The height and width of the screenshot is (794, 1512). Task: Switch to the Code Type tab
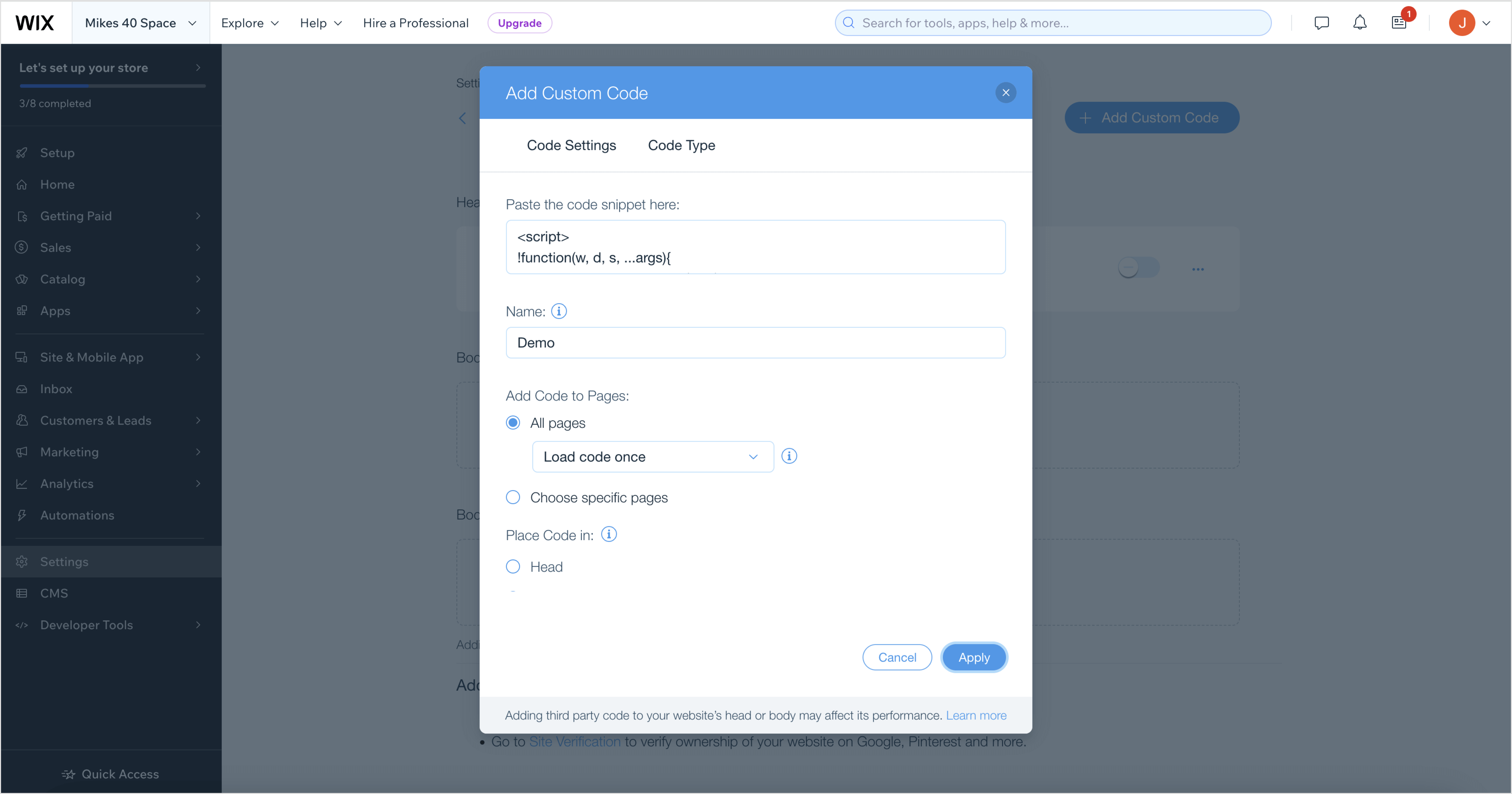click(x=681, y=145)
